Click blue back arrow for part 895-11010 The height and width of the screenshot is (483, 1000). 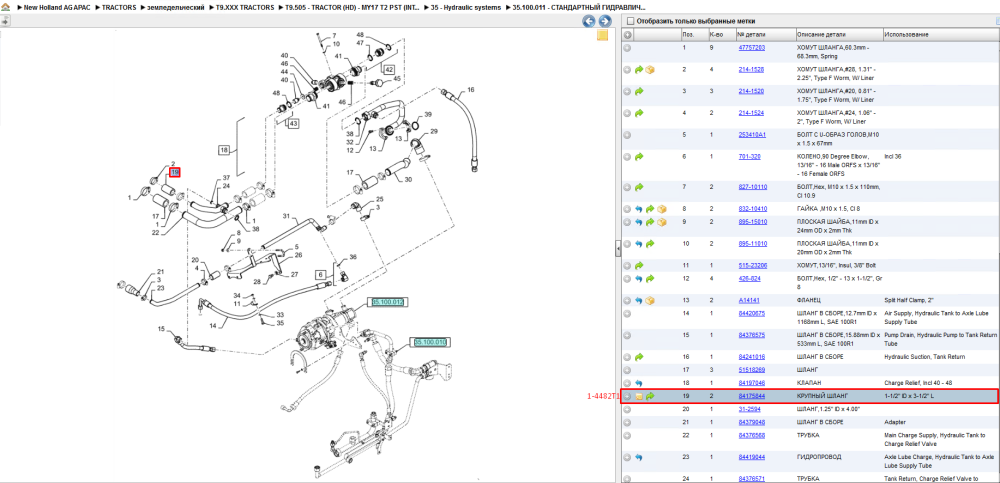tap(639, 244)
